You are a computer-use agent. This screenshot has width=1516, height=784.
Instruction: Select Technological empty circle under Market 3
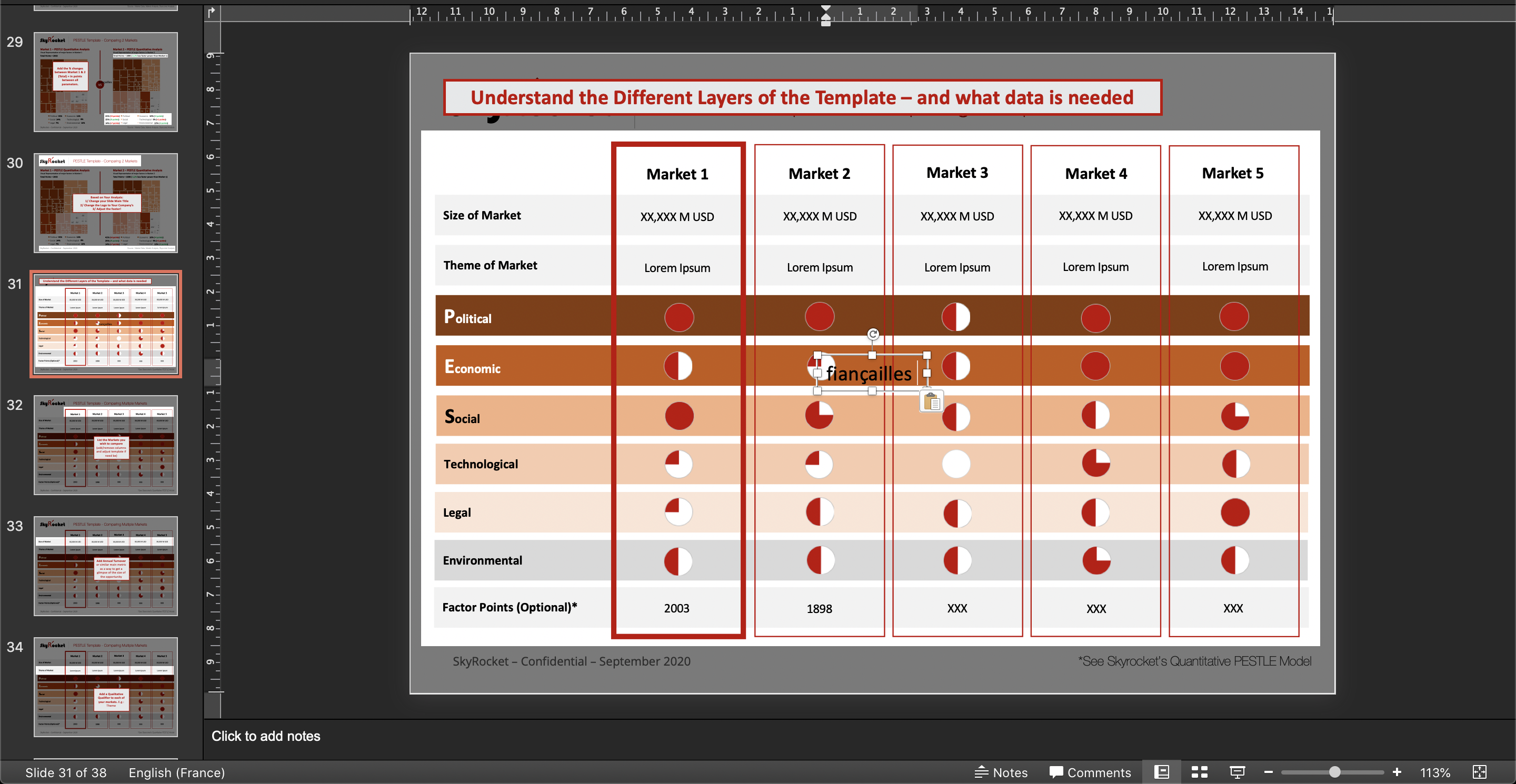click(x=956, y=464)
